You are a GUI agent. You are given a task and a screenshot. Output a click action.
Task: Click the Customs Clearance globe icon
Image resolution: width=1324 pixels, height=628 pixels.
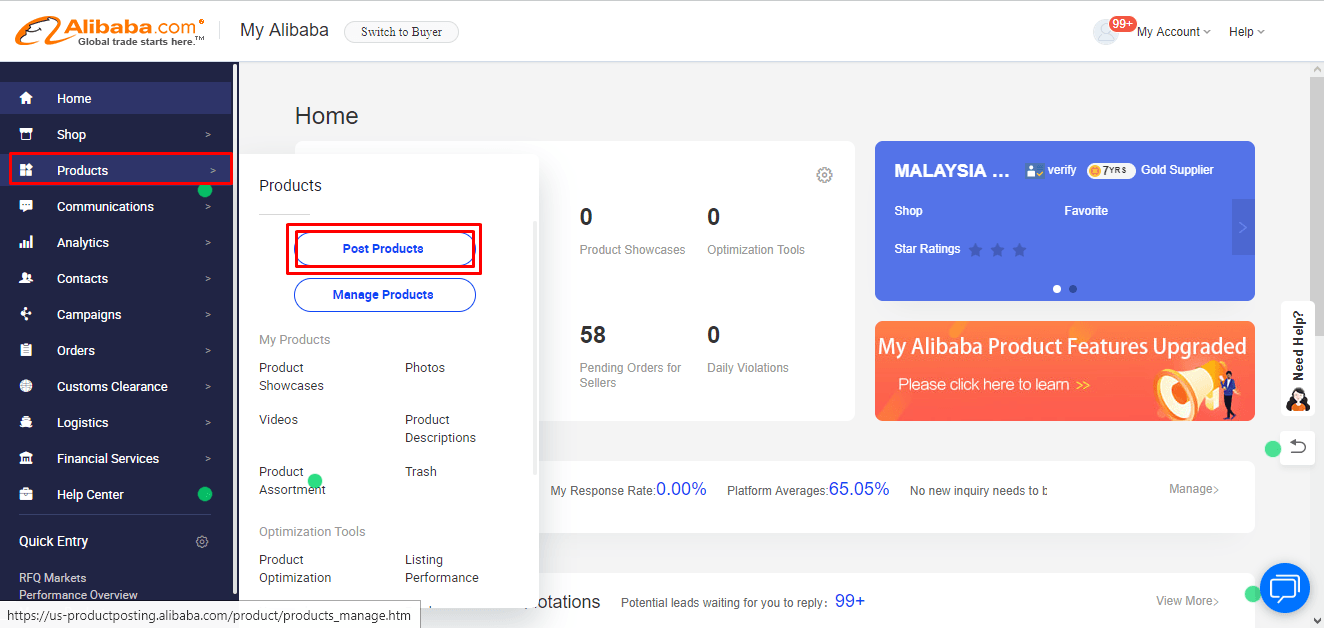[x=26, y=386]
